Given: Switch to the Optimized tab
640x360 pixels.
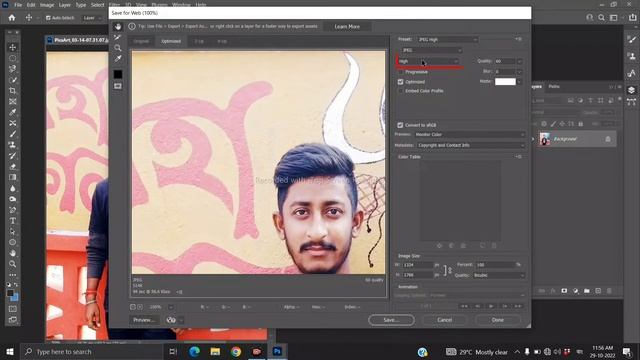Looking at the screenshot, I should tap(171, 41).
